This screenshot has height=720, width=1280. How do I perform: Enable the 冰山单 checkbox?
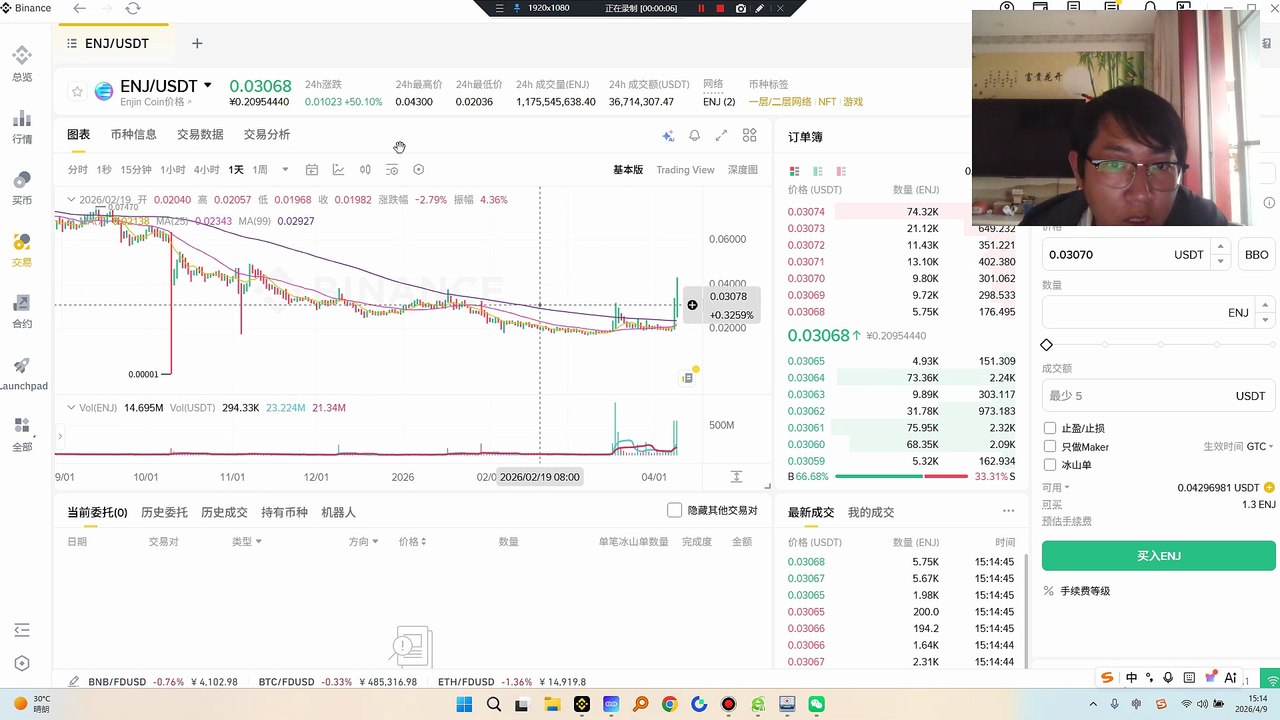pyautogui.click(x=1050, y=464)
